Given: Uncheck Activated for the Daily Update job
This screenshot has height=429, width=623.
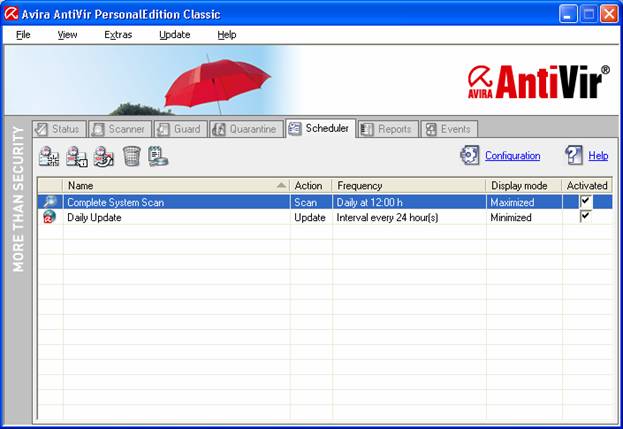Looking at the screenshot, I should [586, 217].
